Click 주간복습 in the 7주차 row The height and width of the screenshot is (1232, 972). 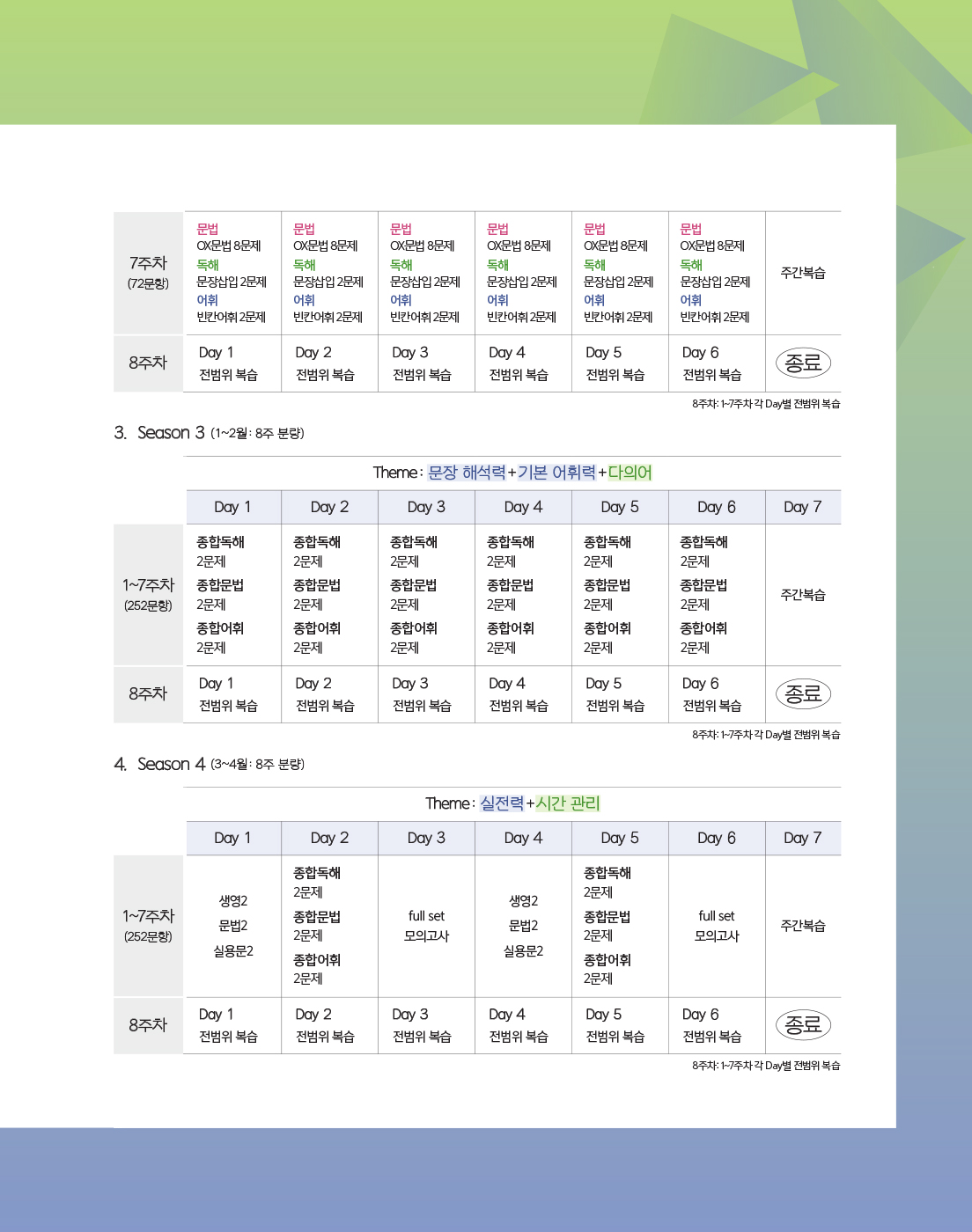802,273
